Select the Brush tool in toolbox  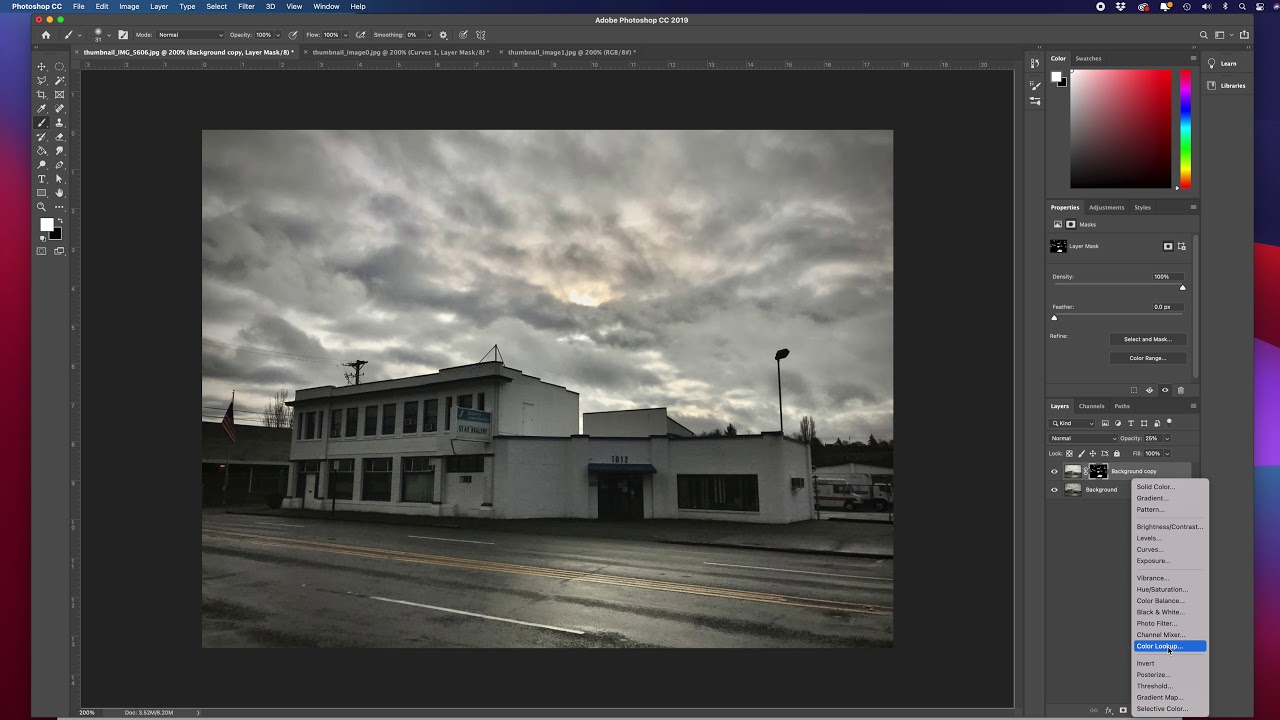[x=41, y=122]
